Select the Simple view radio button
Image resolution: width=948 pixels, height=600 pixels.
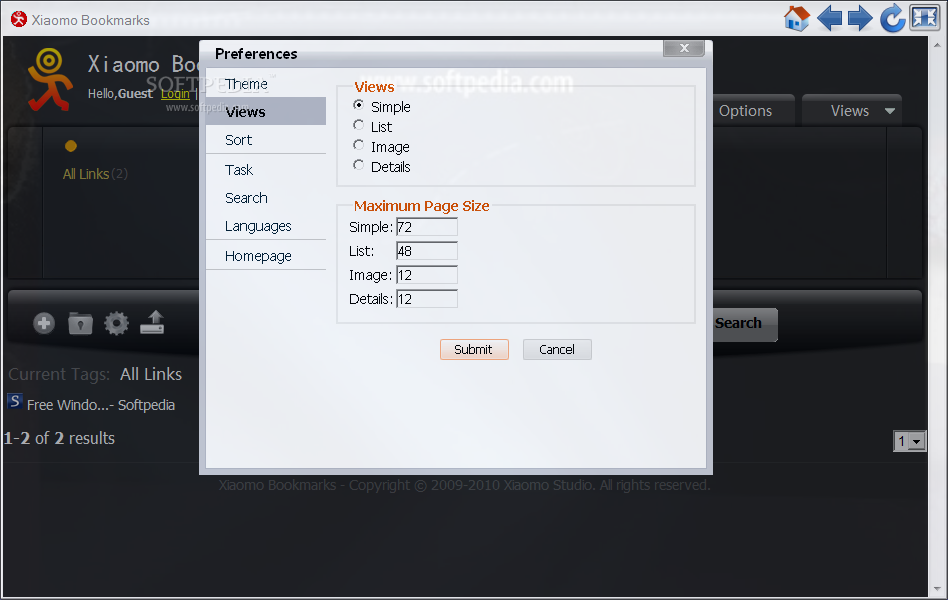pyautogui.click(x=359, y=105)
